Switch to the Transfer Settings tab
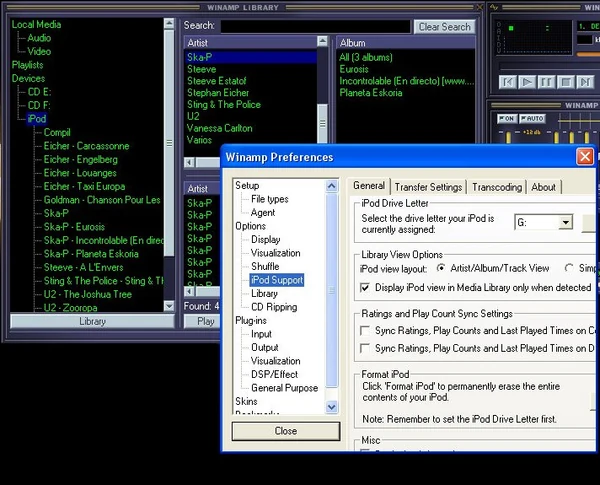 pos(428,187)
